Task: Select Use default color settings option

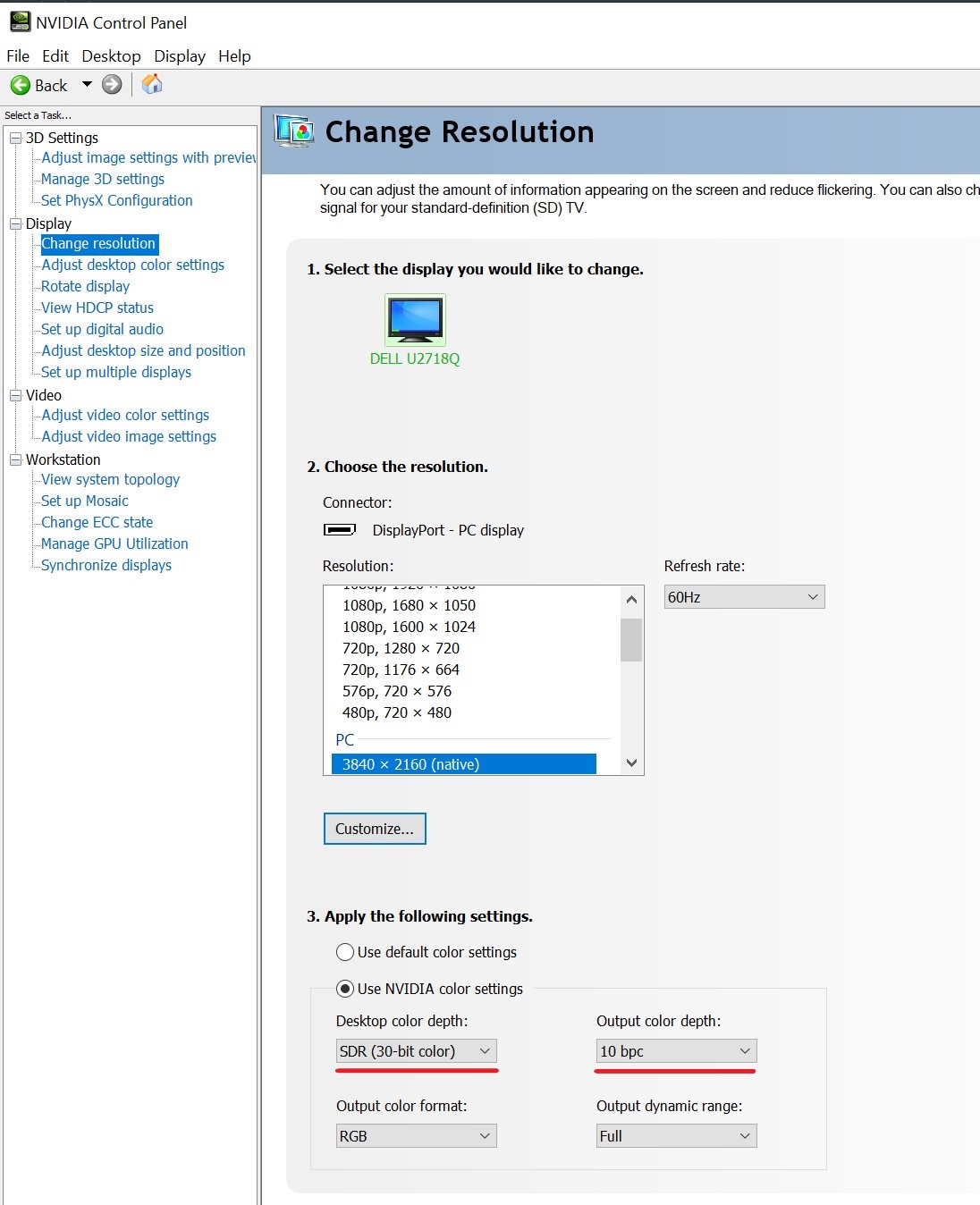Action: coord(345,952)
